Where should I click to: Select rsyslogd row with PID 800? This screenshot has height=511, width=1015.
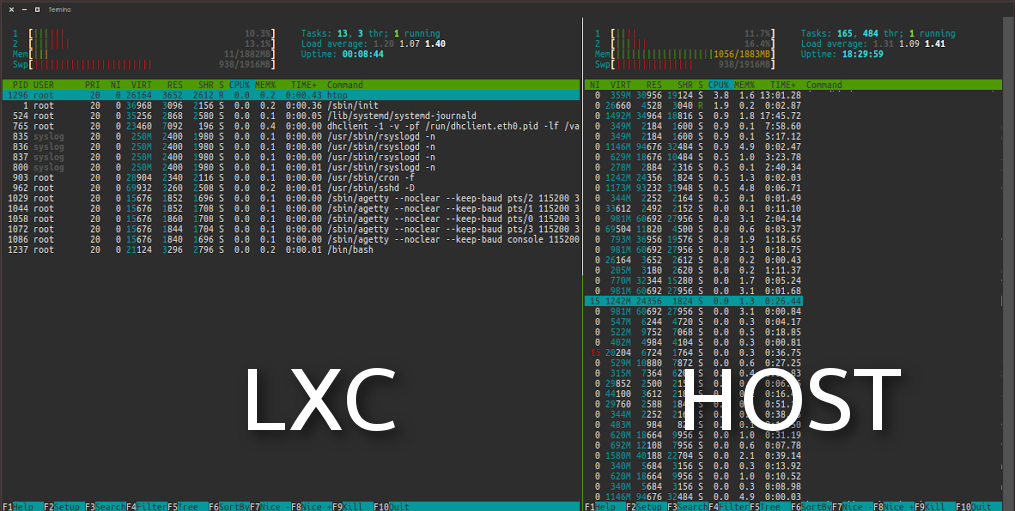point(291,167)
